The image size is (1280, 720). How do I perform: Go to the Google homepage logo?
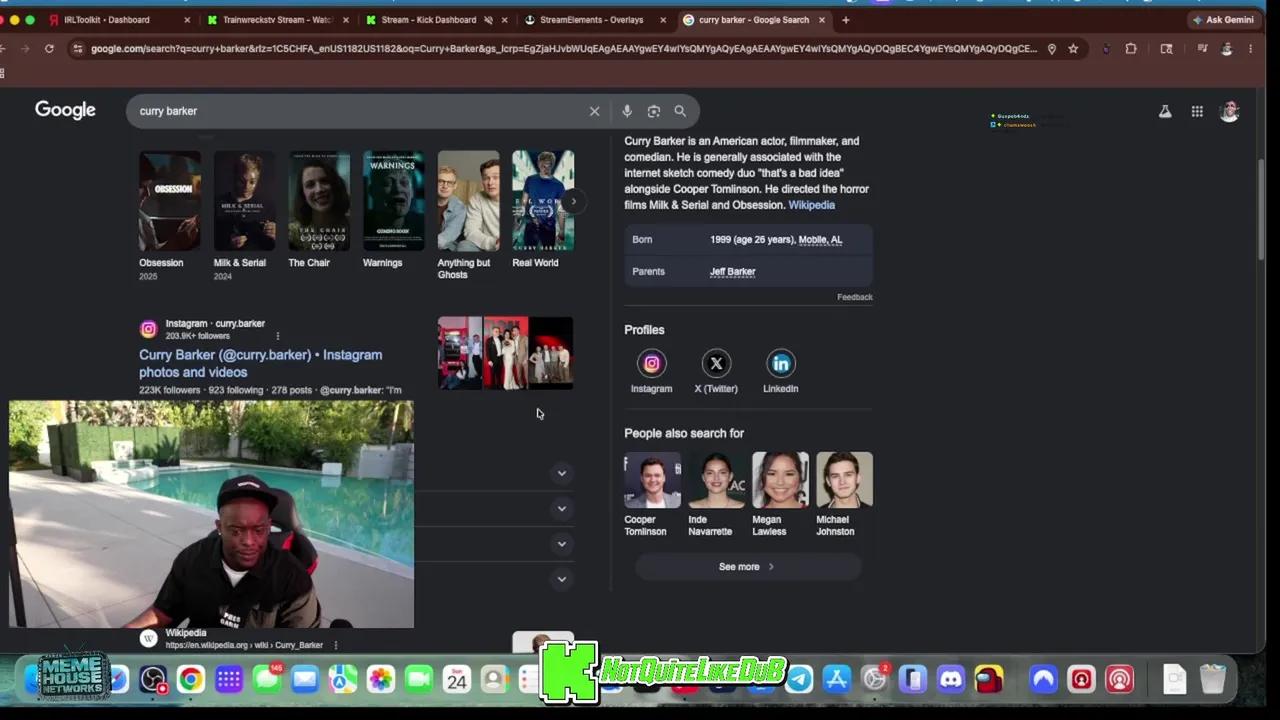pos(65,110)
